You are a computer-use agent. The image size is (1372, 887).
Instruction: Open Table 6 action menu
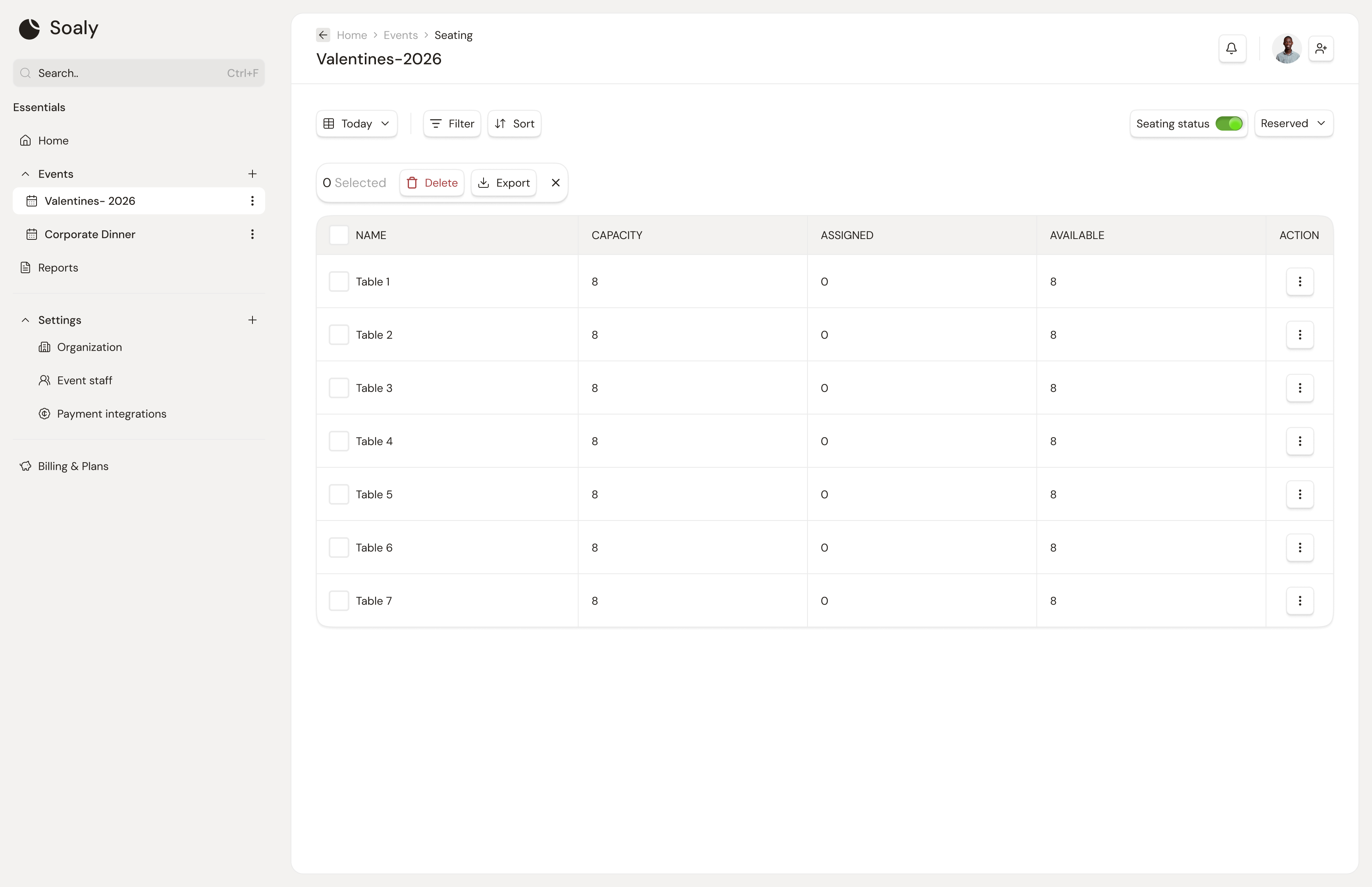[1299, 548]
